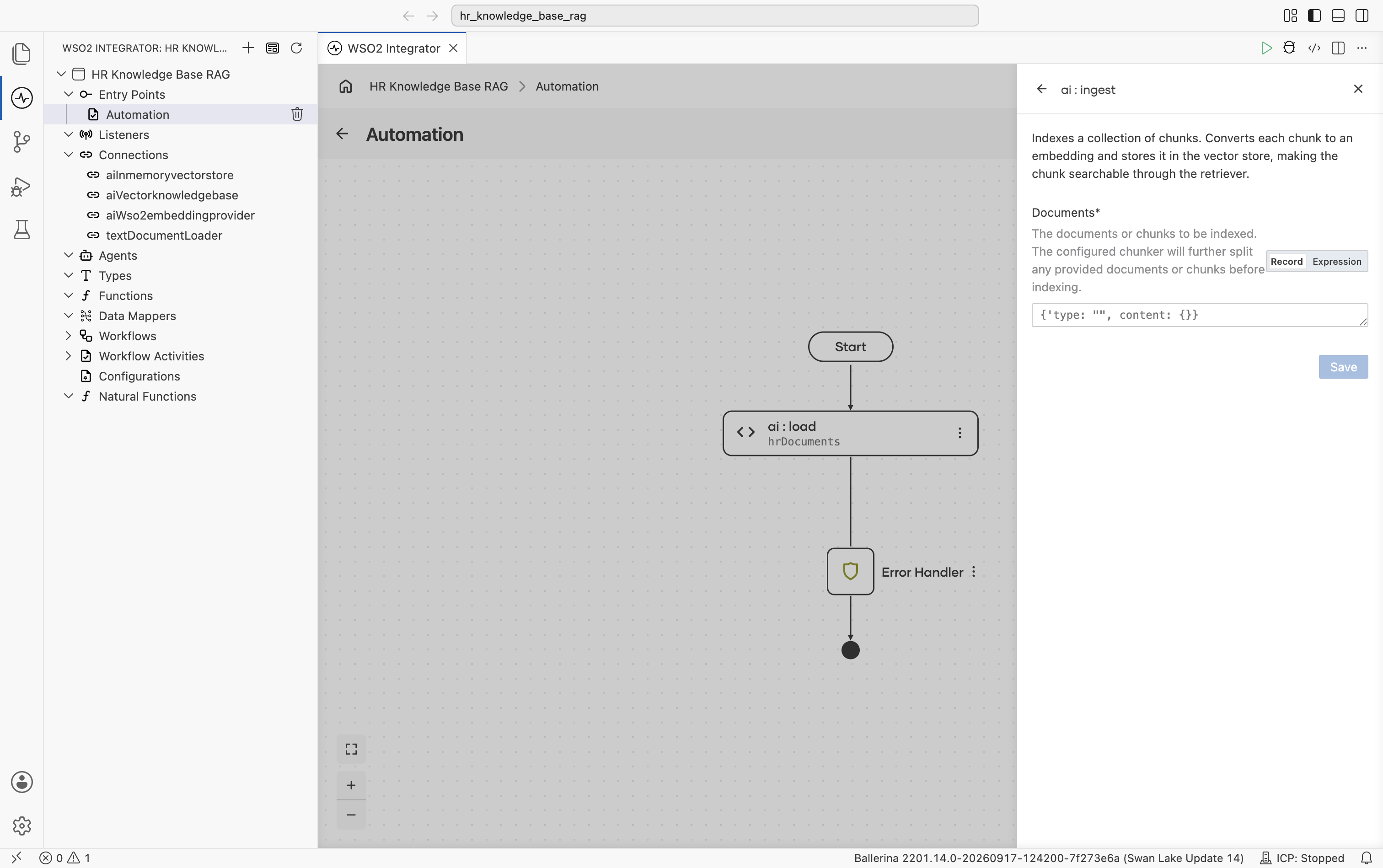Open the Configurations tree item
1383x868 pixels.
pos(139,376)
